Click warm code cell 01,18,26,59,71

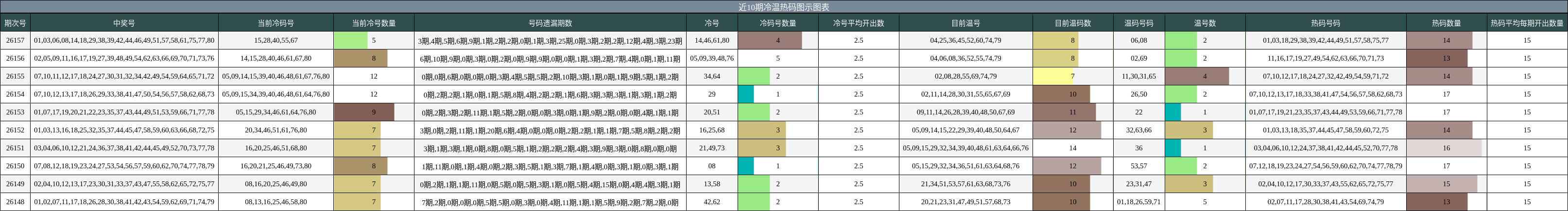pyautogui.click(x=1139, y=202)
